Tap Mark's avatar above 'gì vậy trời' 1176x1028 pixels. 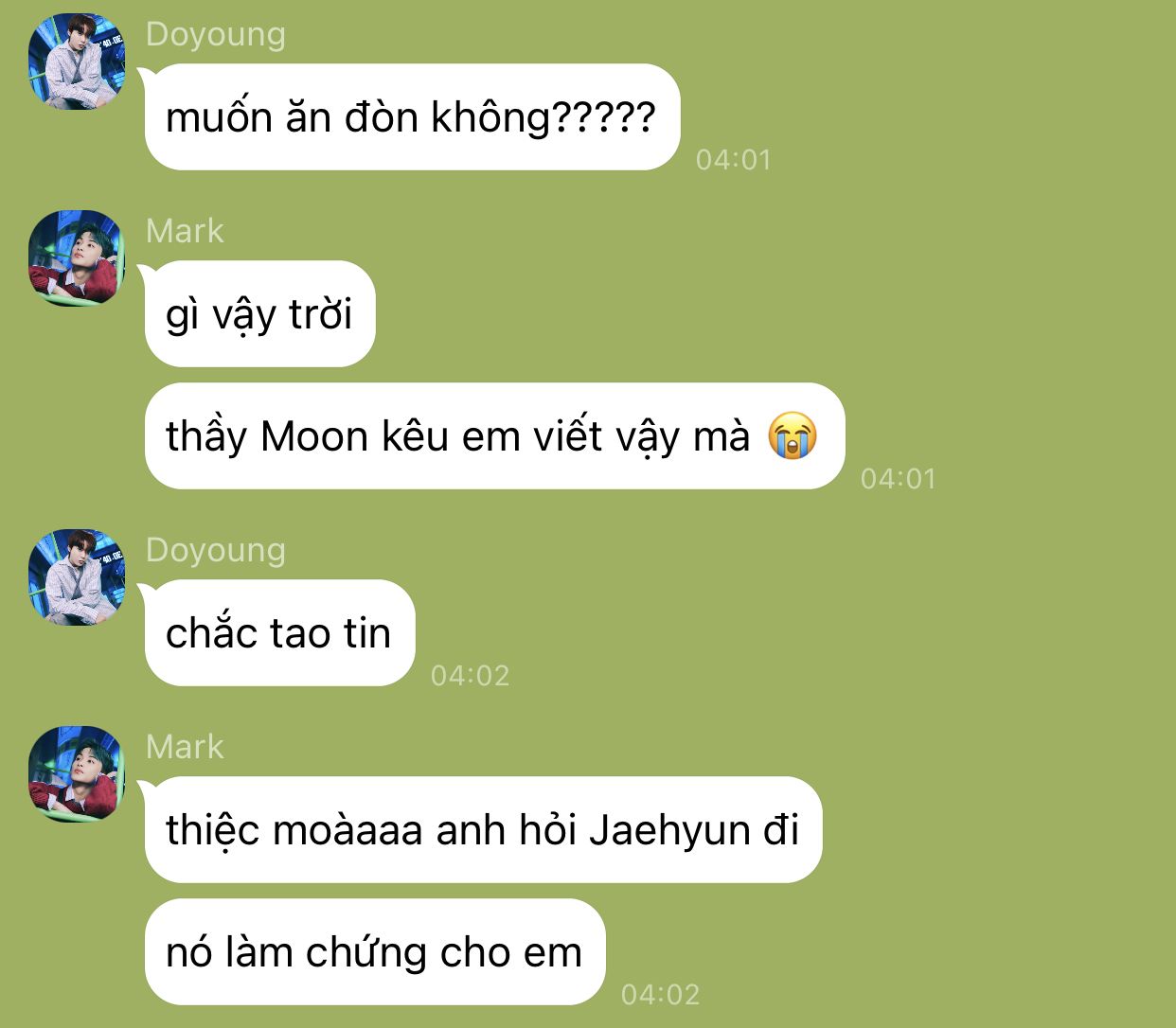(x=77, y=257)
